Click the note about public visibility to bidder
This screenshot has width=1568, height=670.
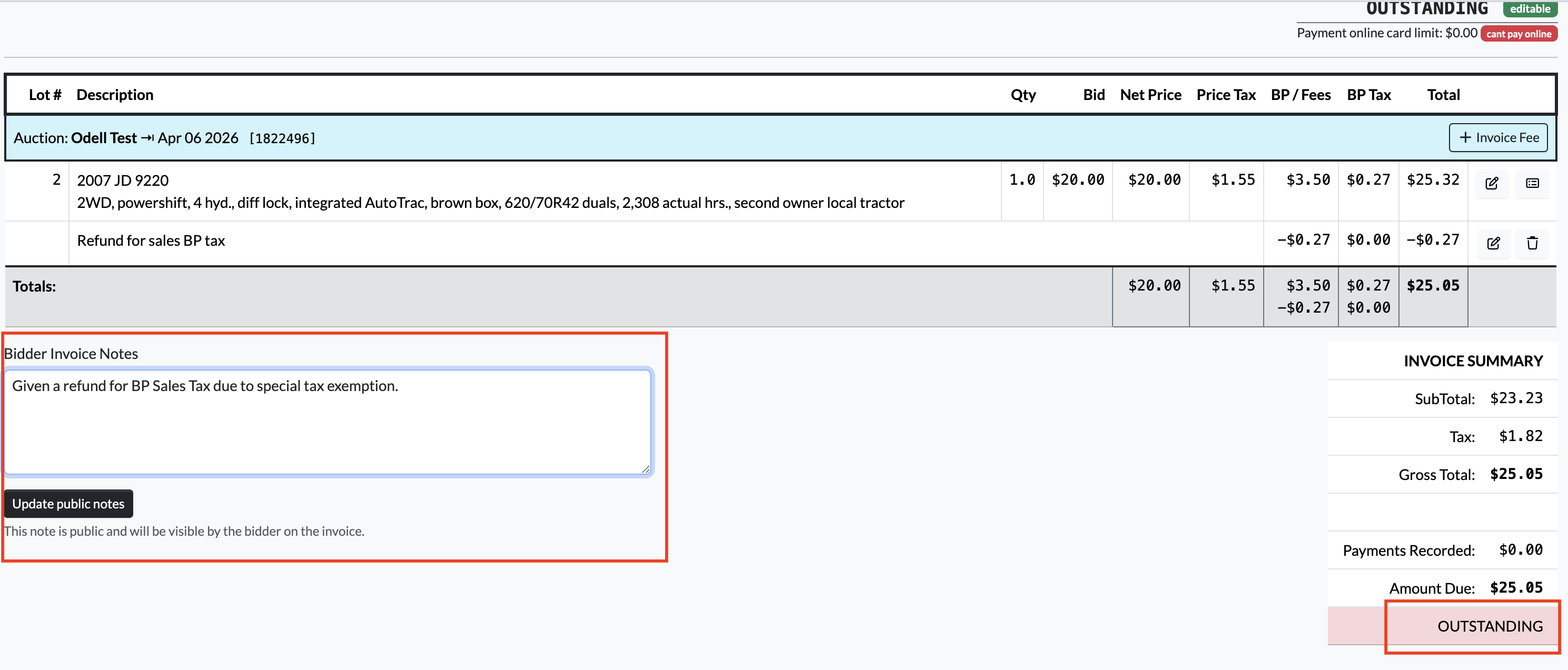click(x=184, y=531)
